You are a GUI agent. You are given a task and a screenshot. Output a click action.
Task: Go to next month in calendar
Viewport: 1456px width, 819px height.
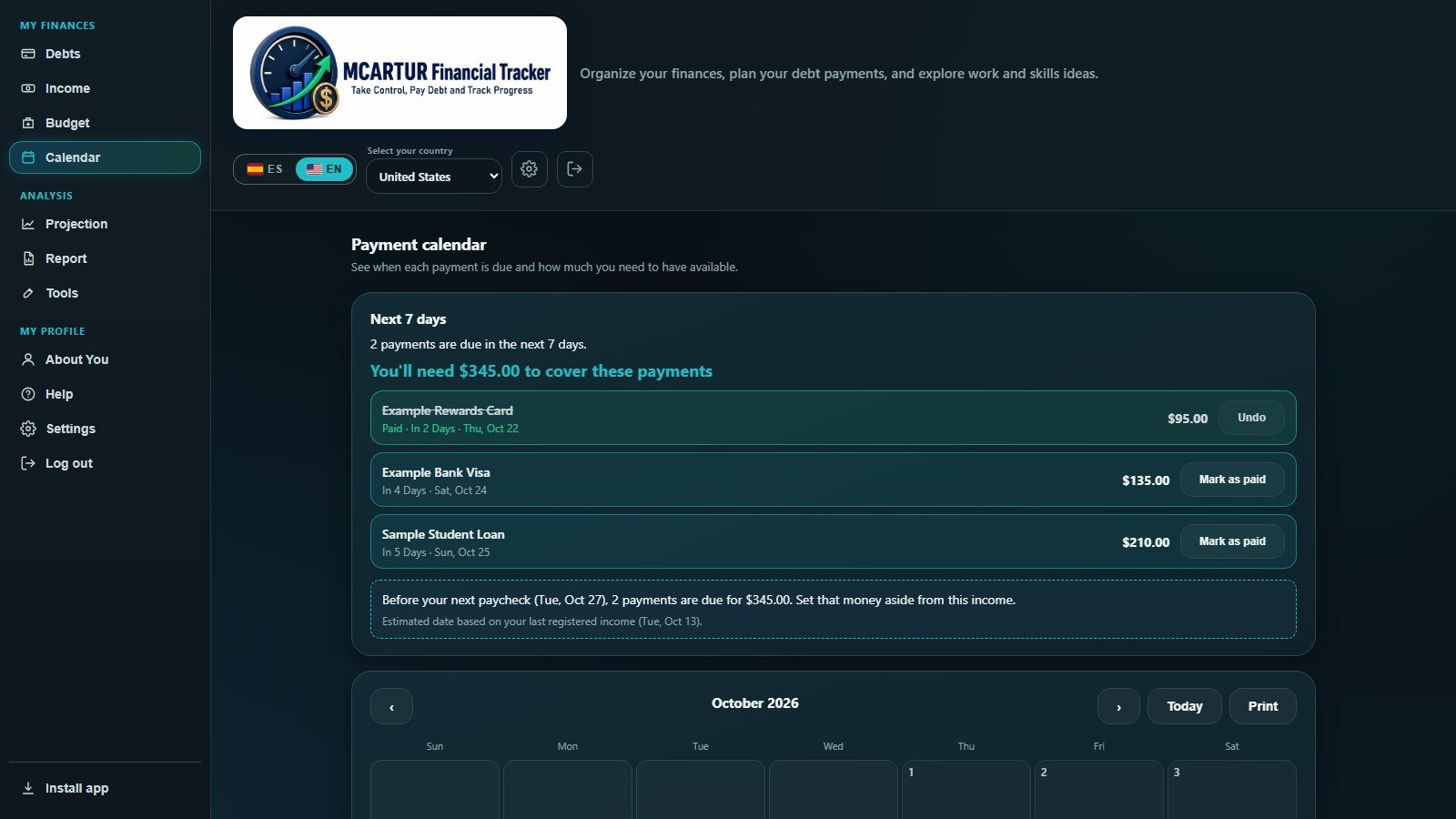(x=1118, y=706)
